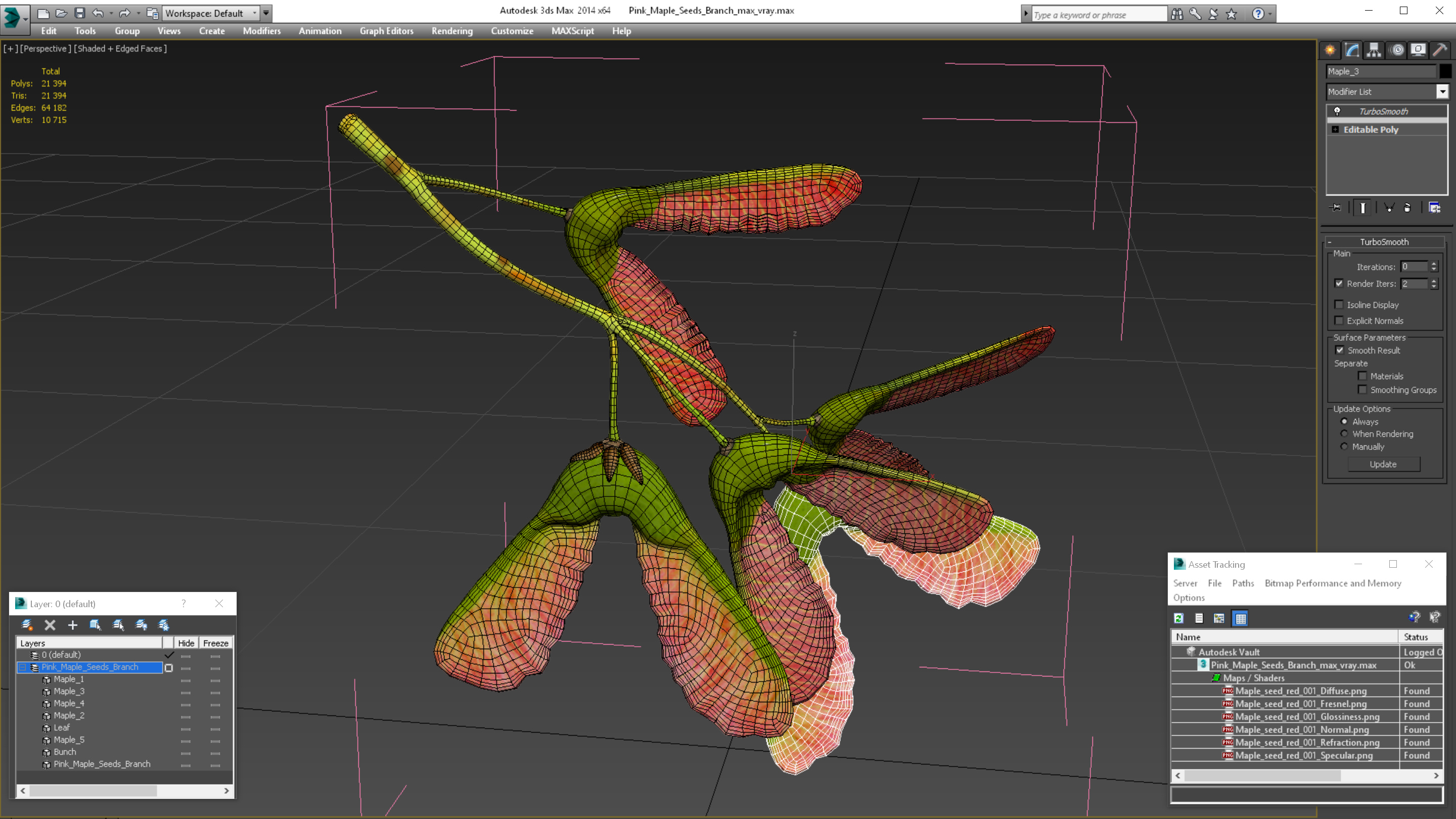
Task: Open Paths menu in Asset Tracking
Action: pos(1242,583)
